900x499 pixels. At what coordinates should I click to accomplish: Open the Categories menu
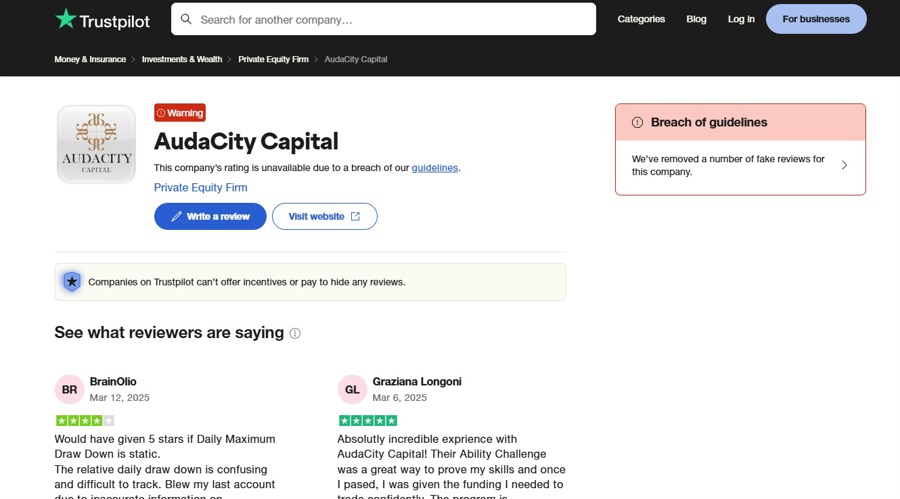641,19
